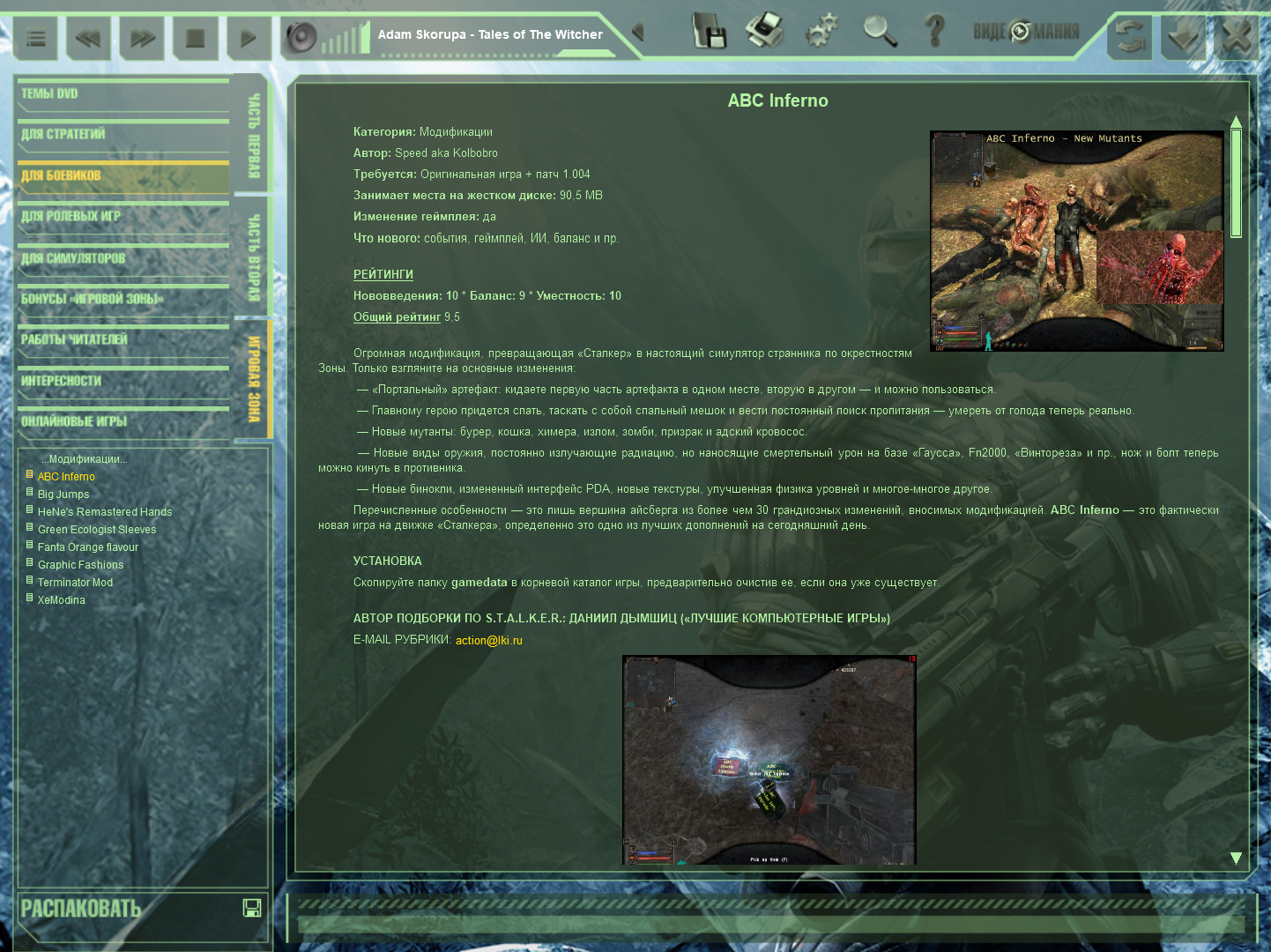Click floppy icon on Распаковать button
This screenshot has height=952, width=1271.
(252, 908)
